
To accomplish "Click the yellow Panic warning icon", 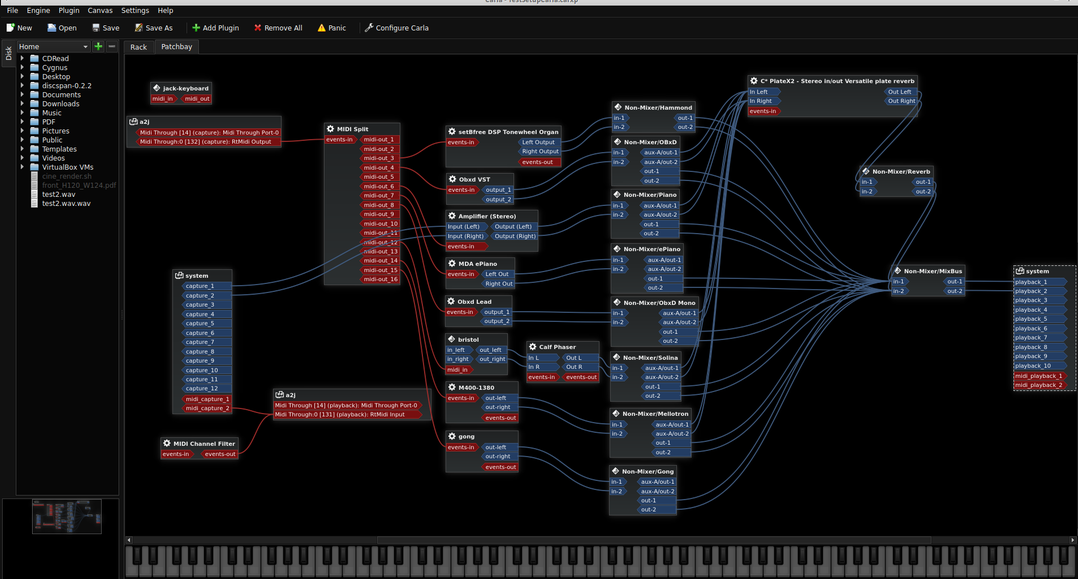I will (321, 28).
